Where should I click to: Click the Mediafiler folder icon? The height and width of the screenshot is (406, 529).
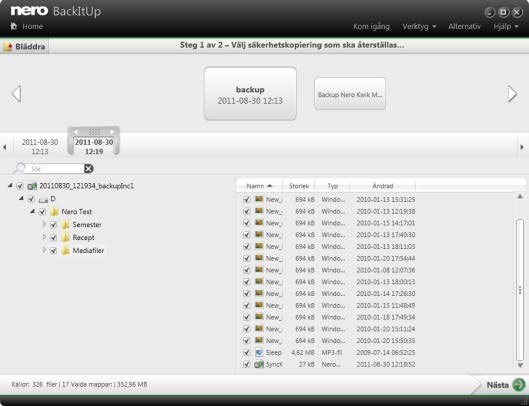[x=65, y=250]
